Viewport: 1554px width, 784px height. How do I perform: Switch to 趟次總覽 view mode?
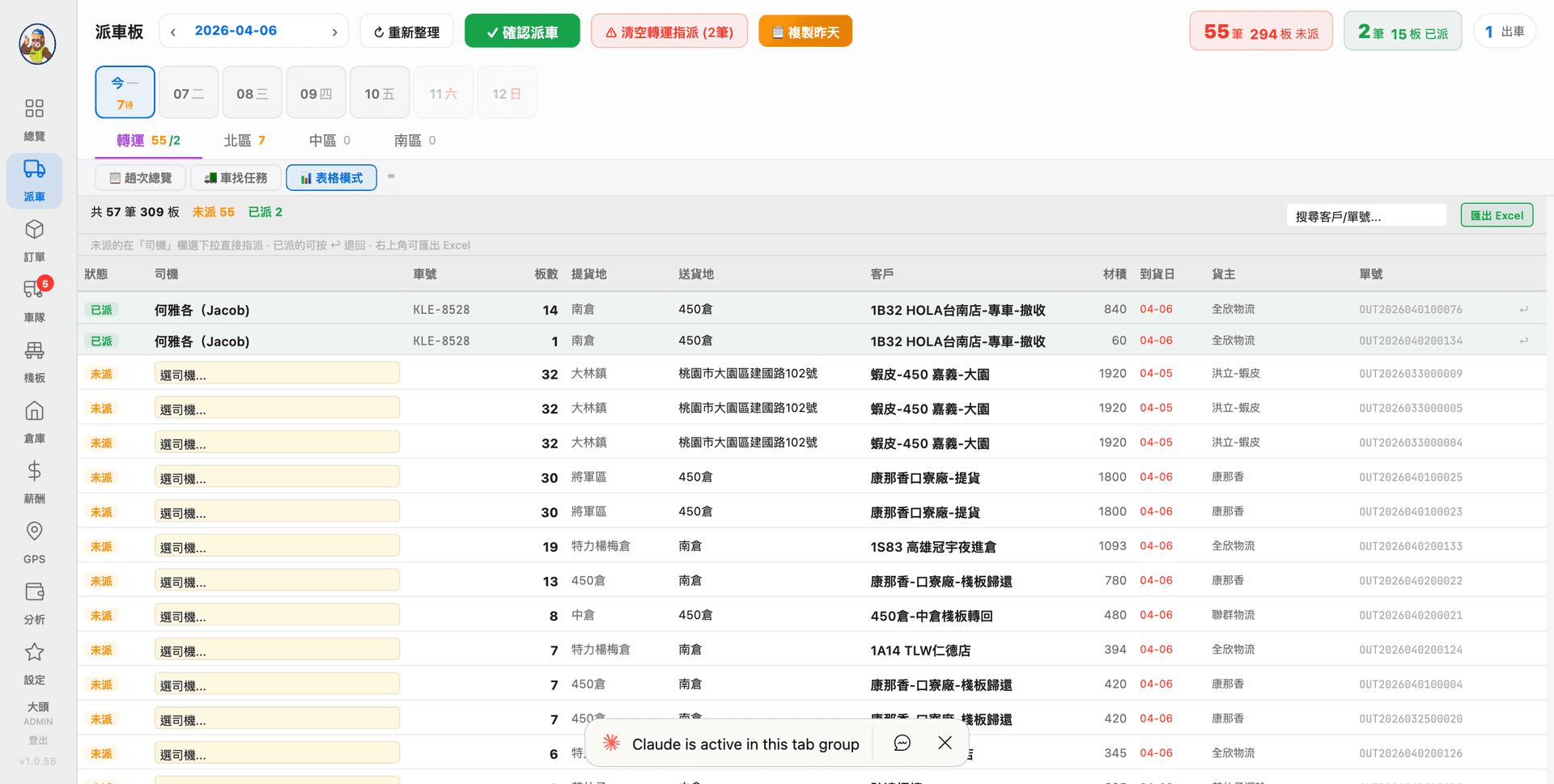[x=139, y=177]
